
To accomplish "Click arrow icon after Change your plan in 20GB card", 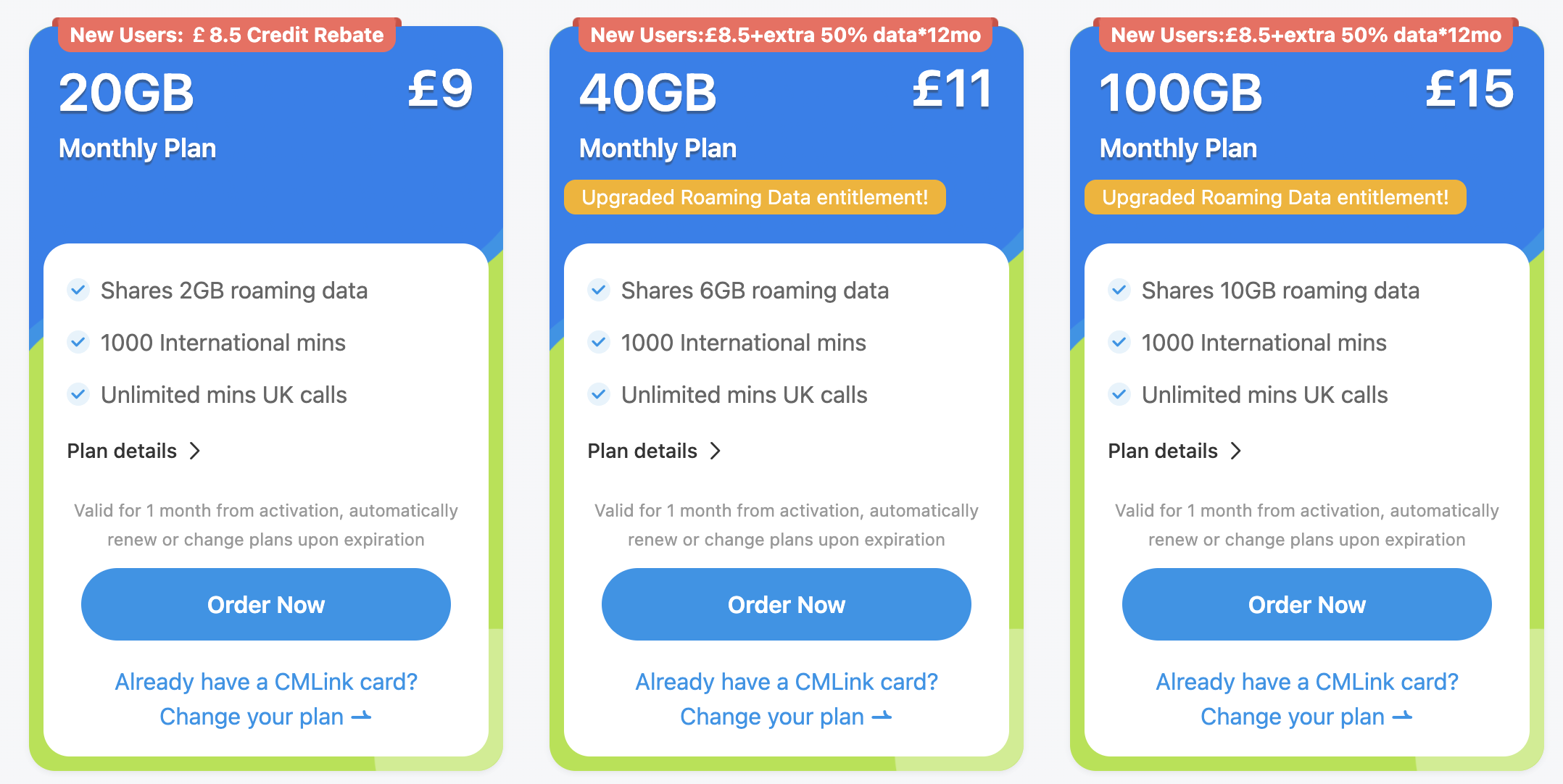I will point(361,717).
